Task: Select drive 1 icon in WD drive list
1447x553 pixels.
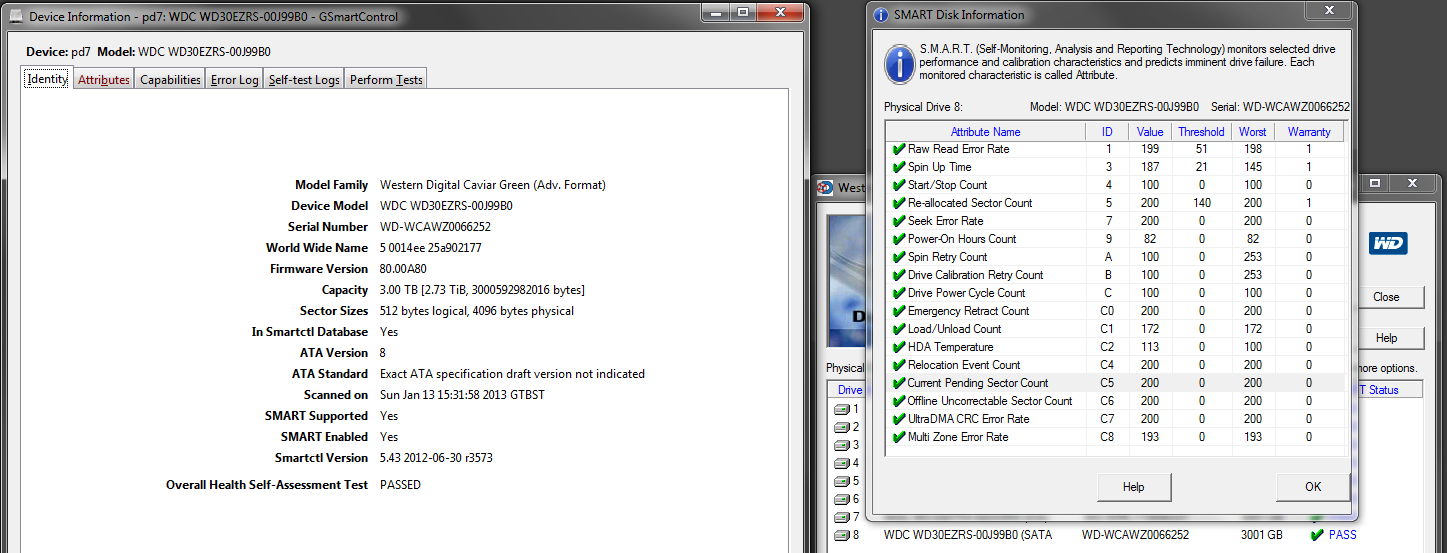Action: 841,409
